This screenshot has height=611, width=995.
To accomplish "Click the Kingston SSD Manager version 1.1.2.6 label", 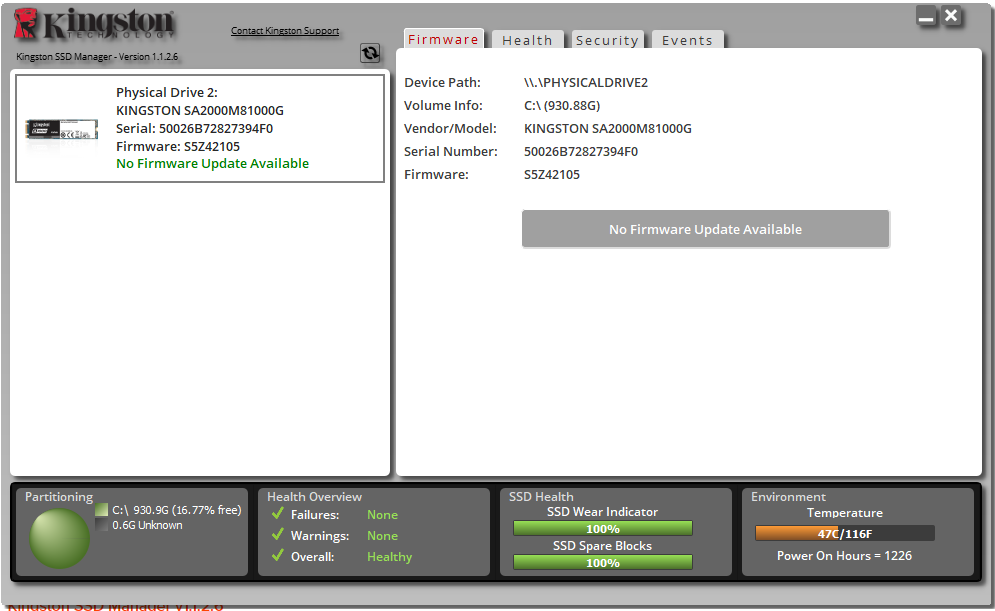I will 97,56.
